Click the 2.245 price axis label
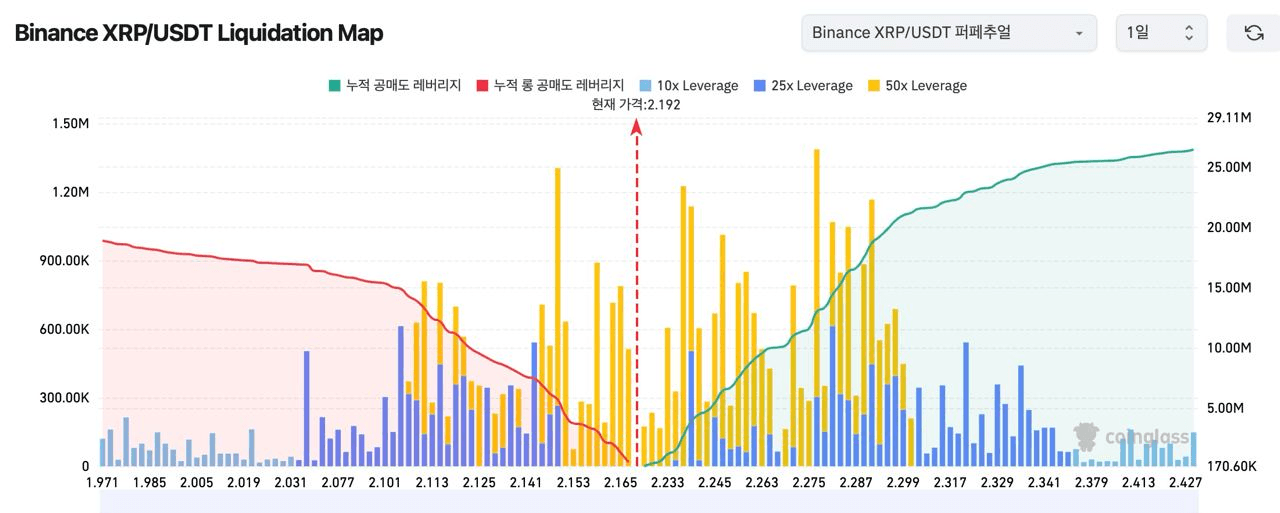Viewport: 1280px width, 513px height. [x=715, y=483]
